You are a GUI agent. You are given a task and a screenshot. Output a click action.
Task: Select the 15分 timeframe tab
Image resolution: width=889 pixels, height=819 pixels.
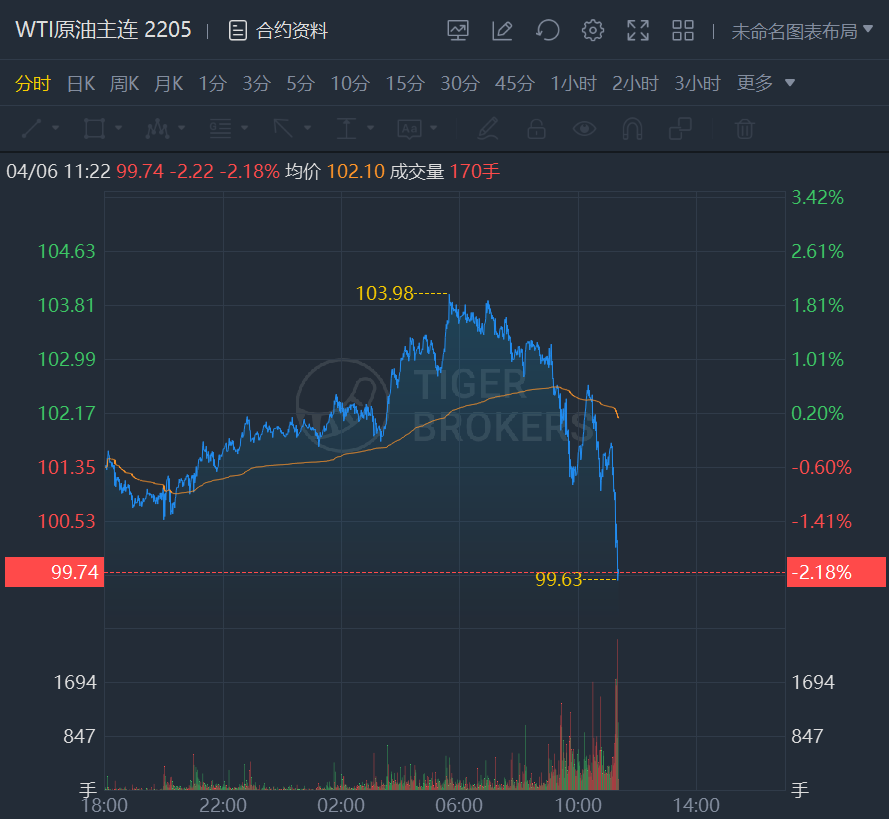[x=405, y=83]
